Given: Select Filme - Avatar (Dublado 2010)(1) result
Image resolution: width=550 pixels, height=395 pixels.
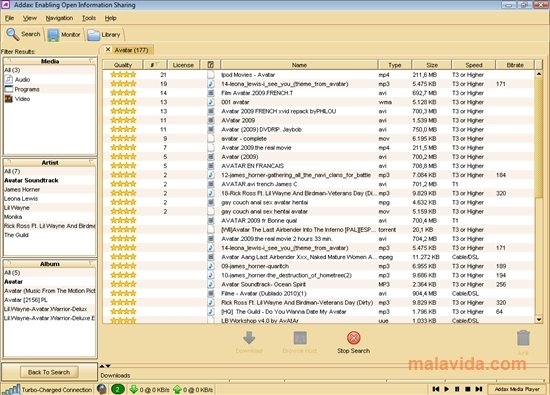Looking at the screenshot, I should click(318, 294).
